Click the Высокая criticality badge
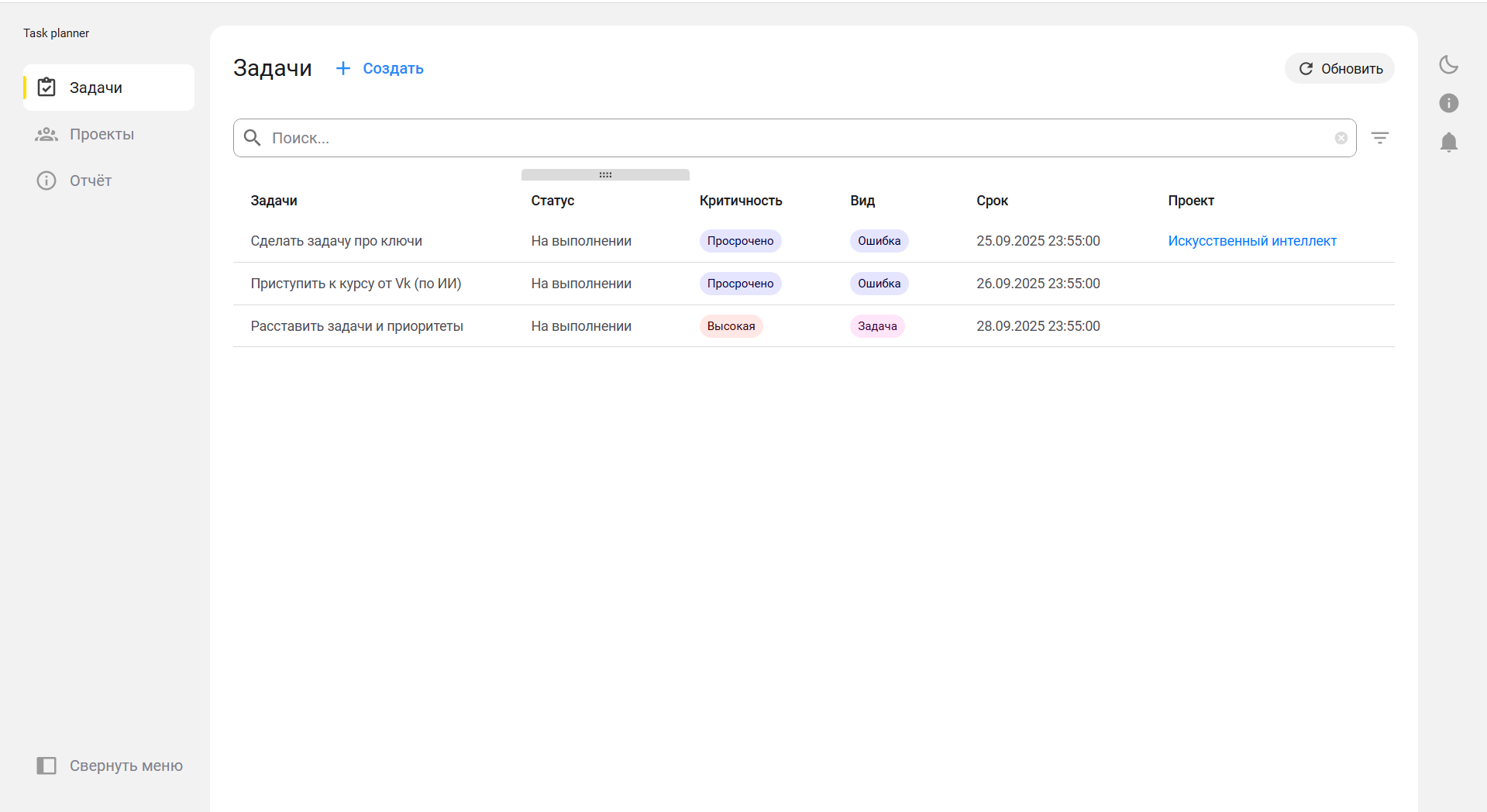 pos(730,326)
